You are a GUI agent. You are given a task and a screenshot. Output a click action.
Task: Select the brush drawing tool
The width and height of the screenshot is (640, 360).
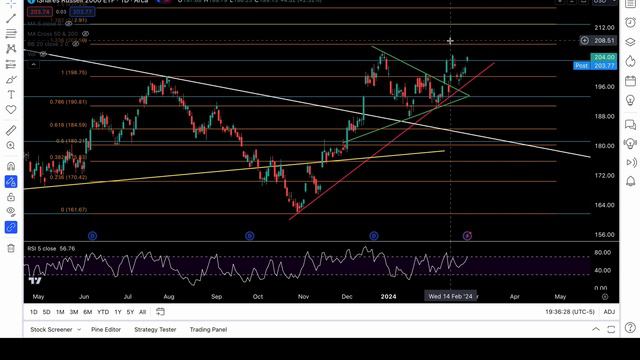(11, 79)
